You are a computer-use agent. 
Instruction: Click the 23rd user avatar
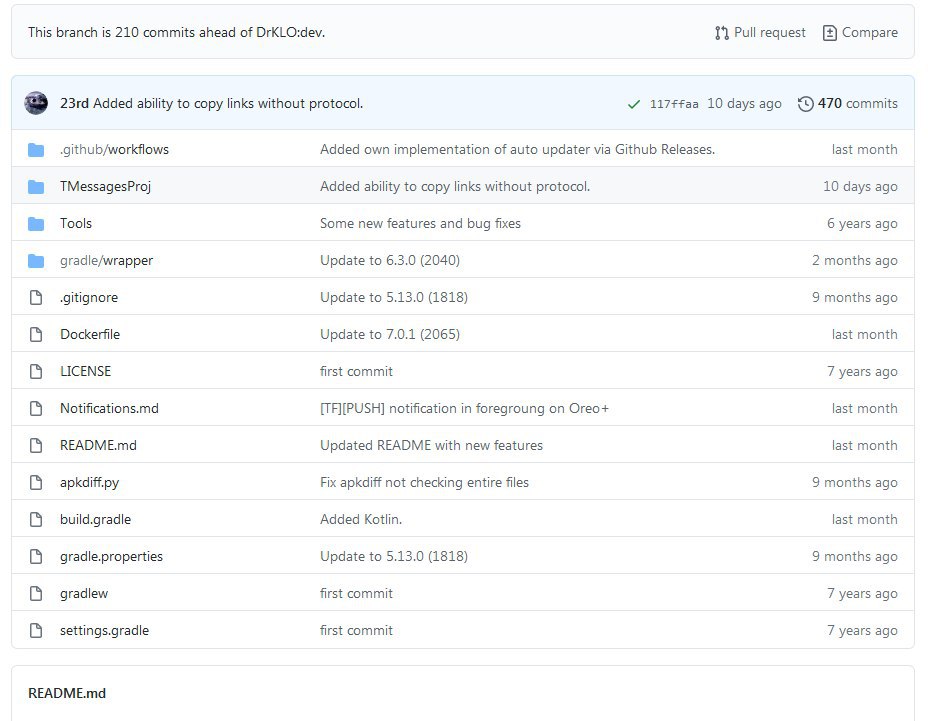tap(37, 103)
